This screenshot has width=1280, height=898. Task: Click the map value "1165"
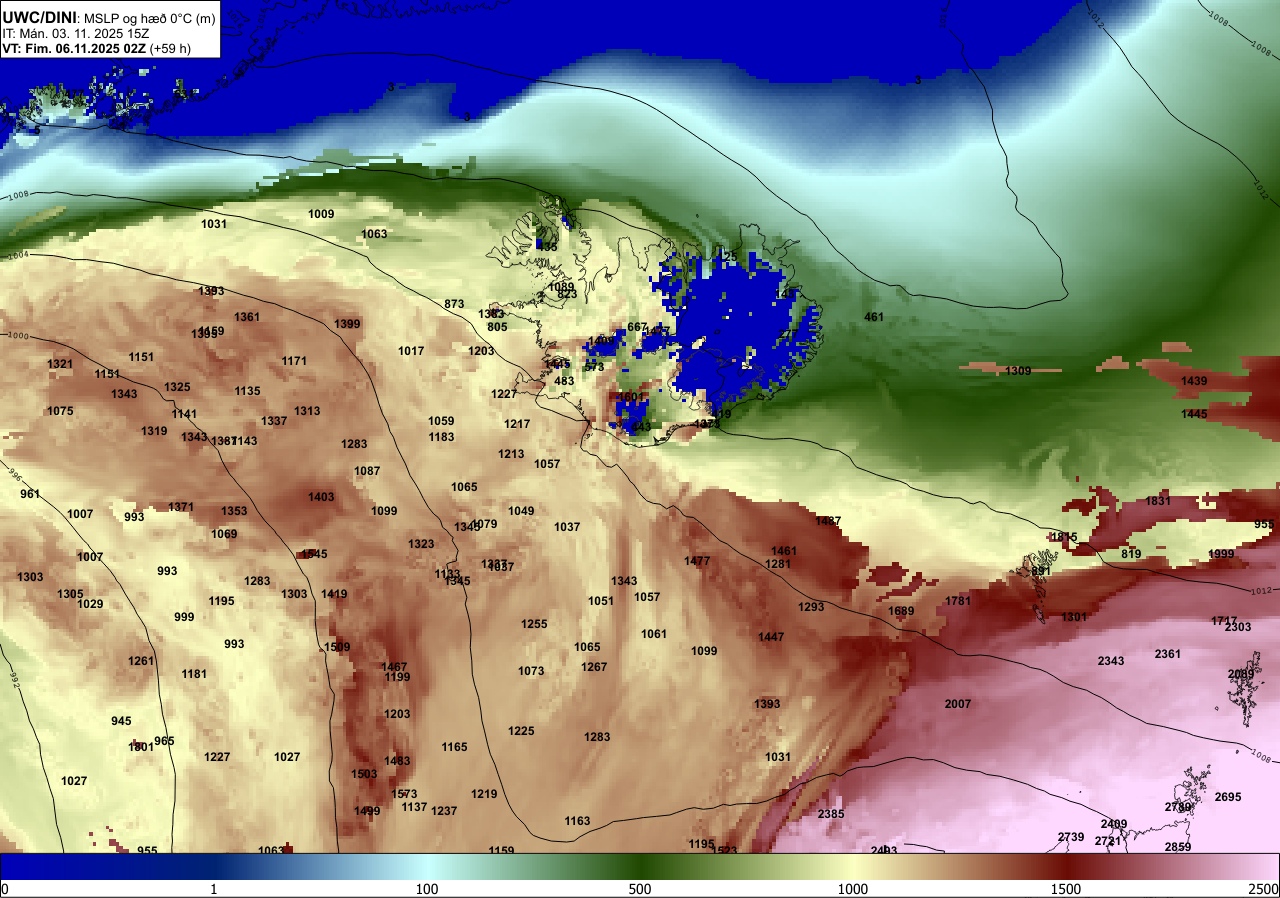[x=454, y=747]
